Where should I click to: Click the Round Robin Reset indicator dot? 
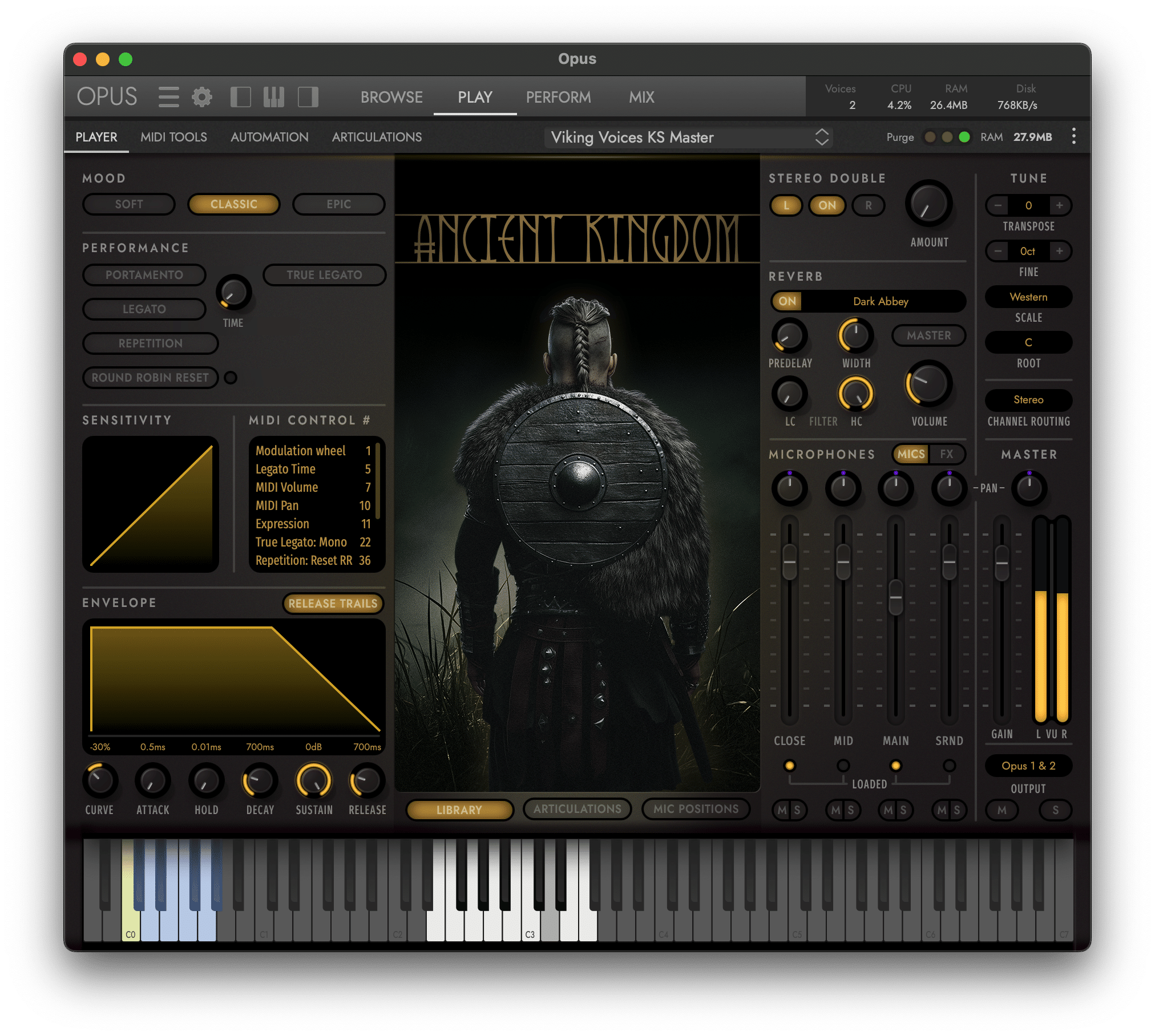click(231, 378)
